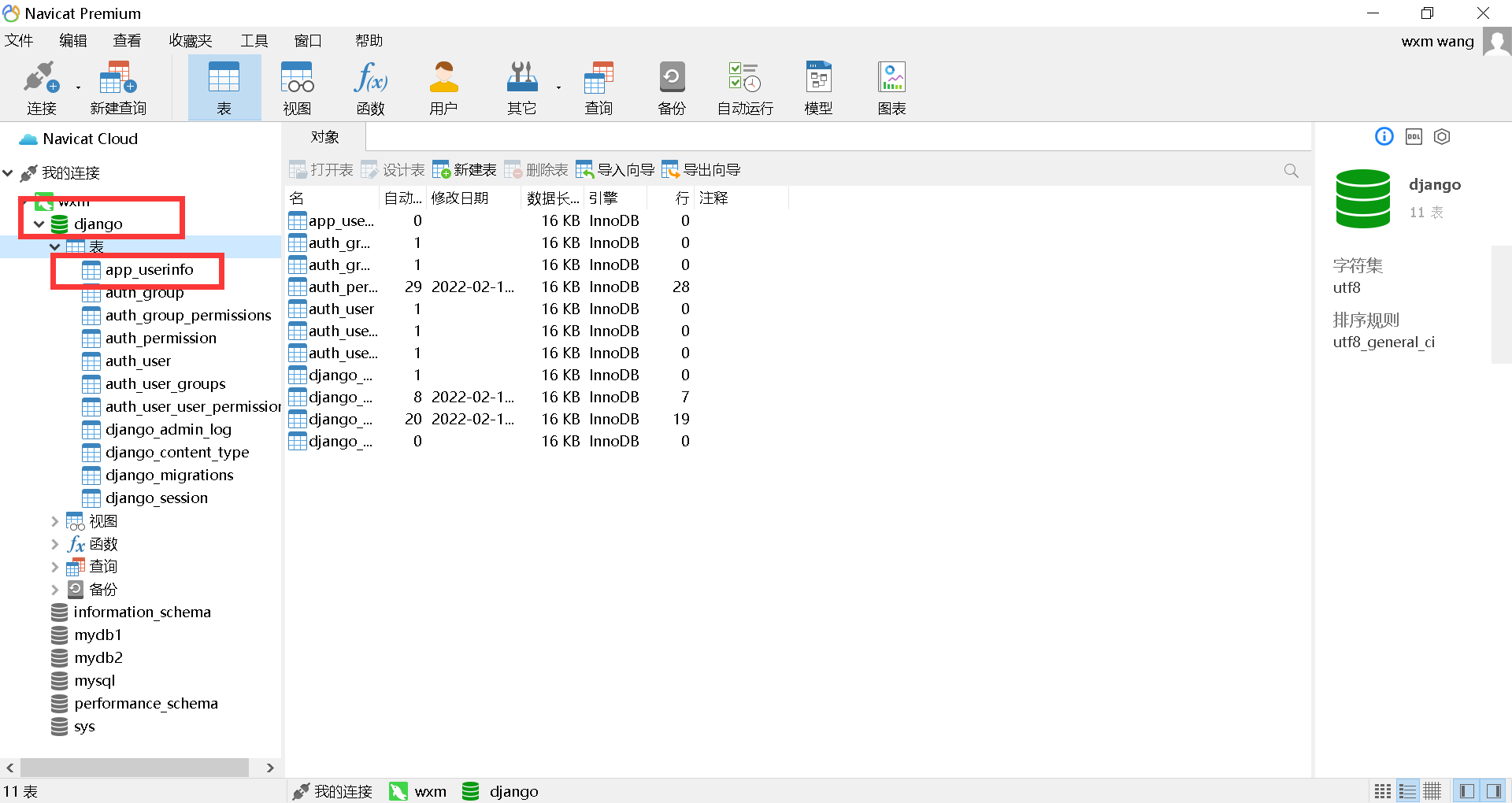Click the DDL icon in the right panel

coord(1413,136)
